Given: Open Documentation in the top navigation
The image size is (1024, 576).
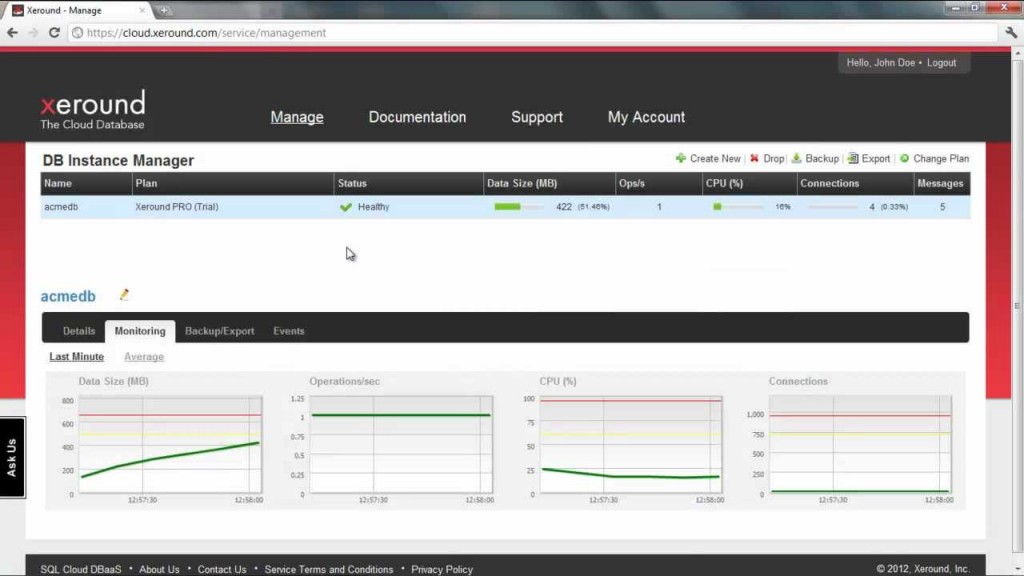Looking at the screenshot, I should (417, 117).
